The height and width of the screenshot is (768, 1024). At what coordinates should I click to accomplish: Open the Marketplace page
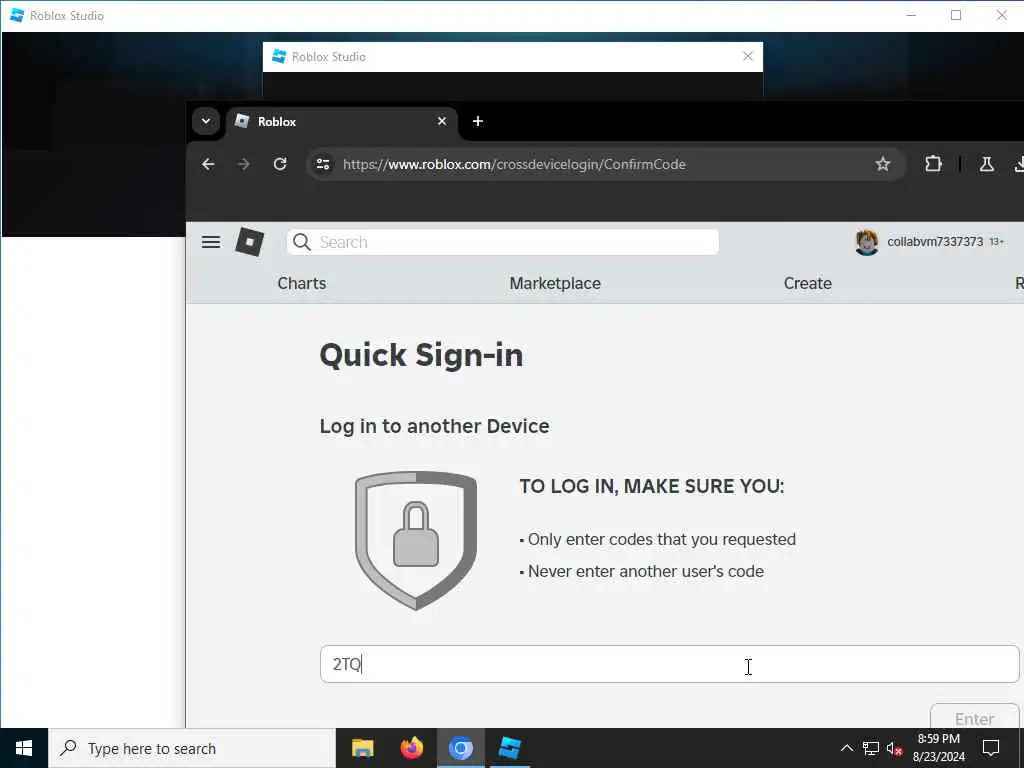pos(555,283)
